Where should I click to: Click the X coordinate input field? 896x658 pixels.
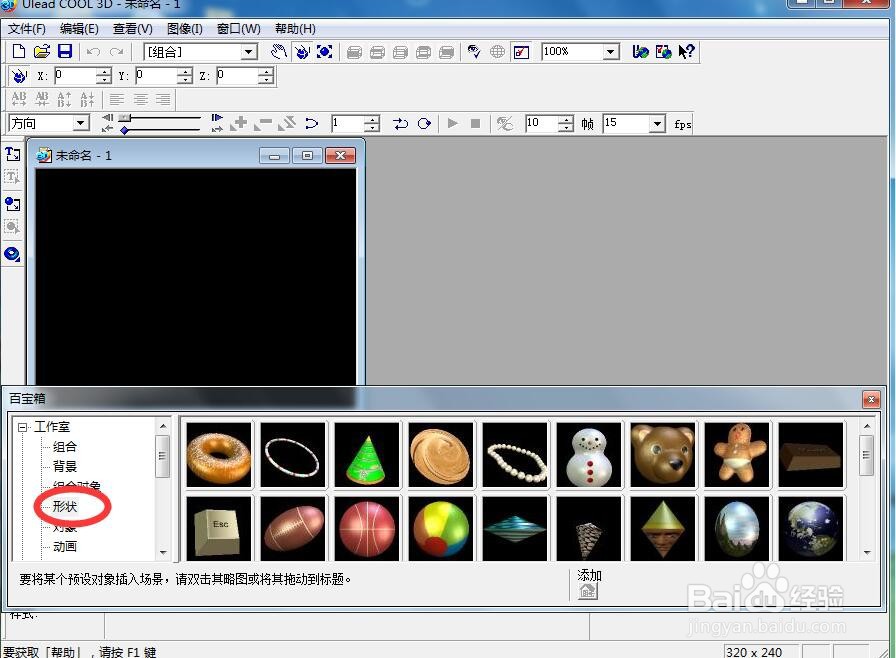75,75
